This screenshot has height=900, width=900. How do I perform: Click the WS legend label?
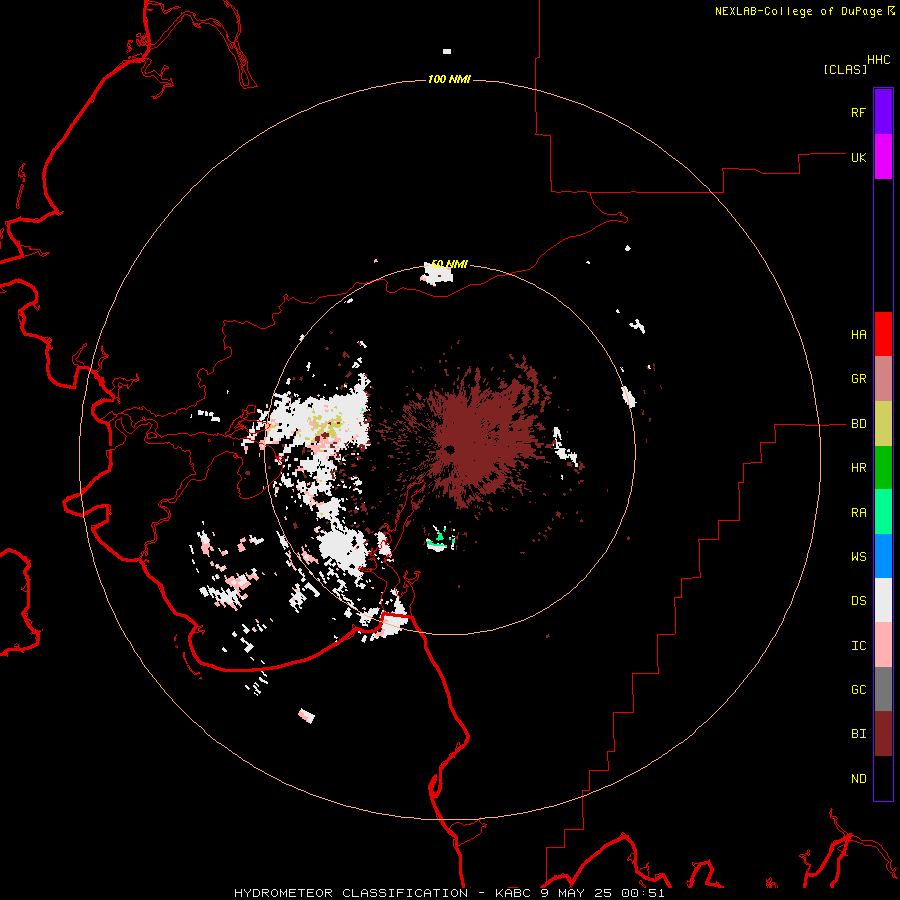click(858, 557)
